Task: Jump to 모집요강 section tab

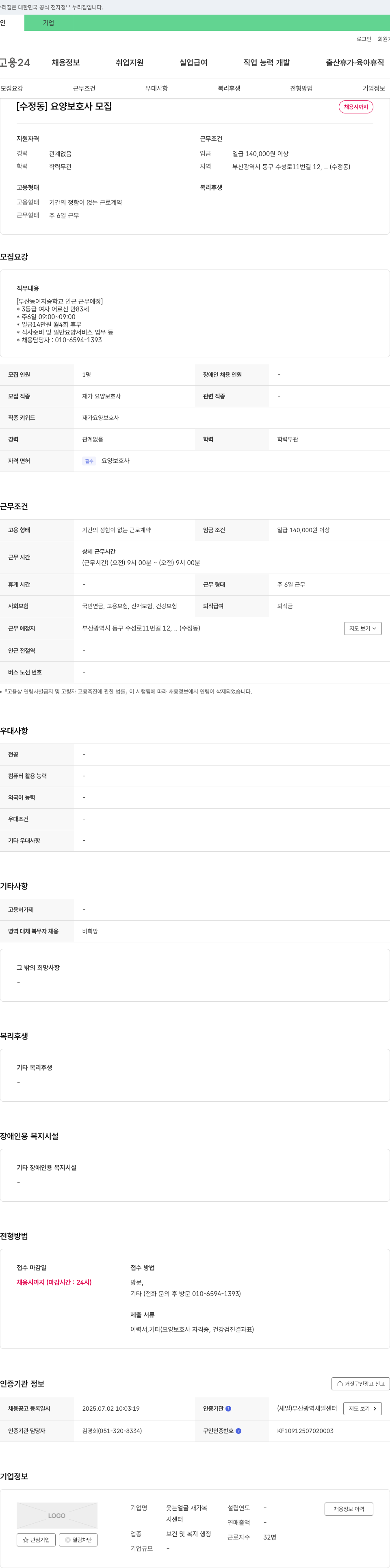Action: (x=12, y=88)
